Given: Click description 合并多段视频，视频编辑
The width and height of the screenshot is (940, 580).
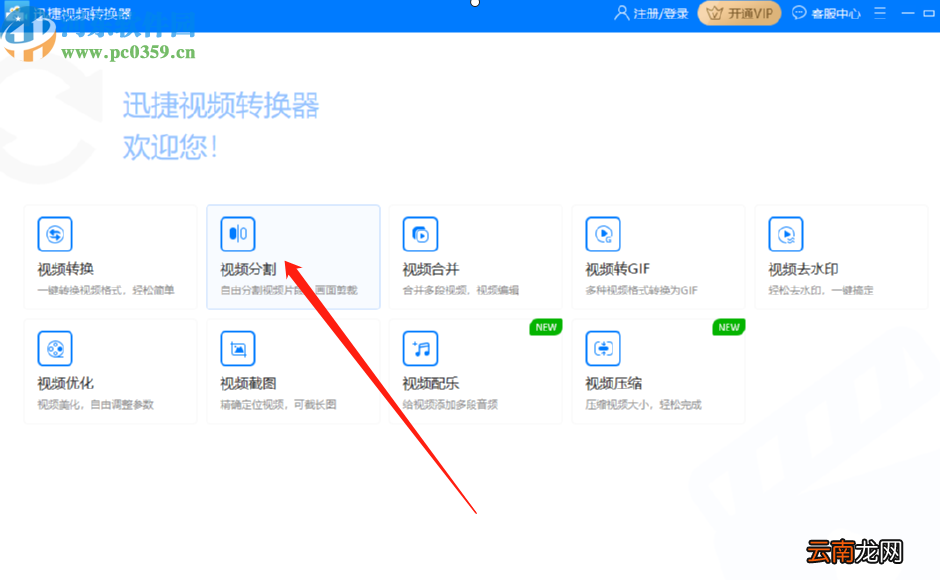Looking at the screenshot, I should tap(460, 290).
